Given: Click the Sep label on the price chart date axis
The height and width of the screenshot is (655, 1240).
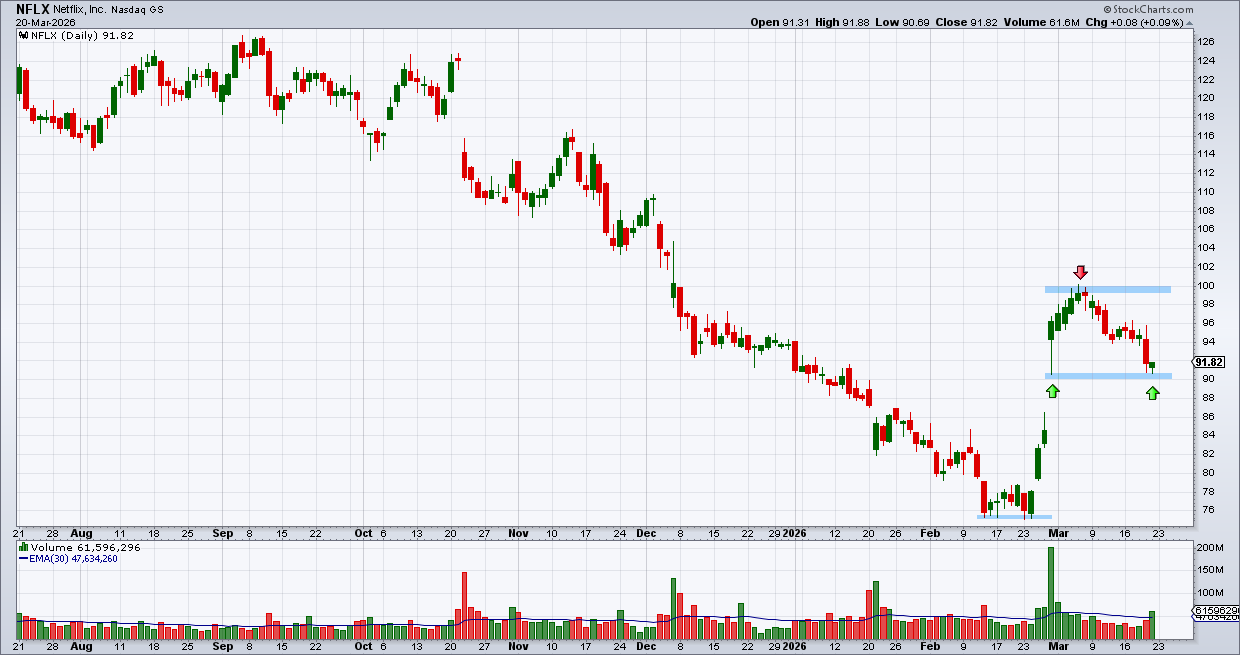Looking at the screenshot, I should (223, 534).
